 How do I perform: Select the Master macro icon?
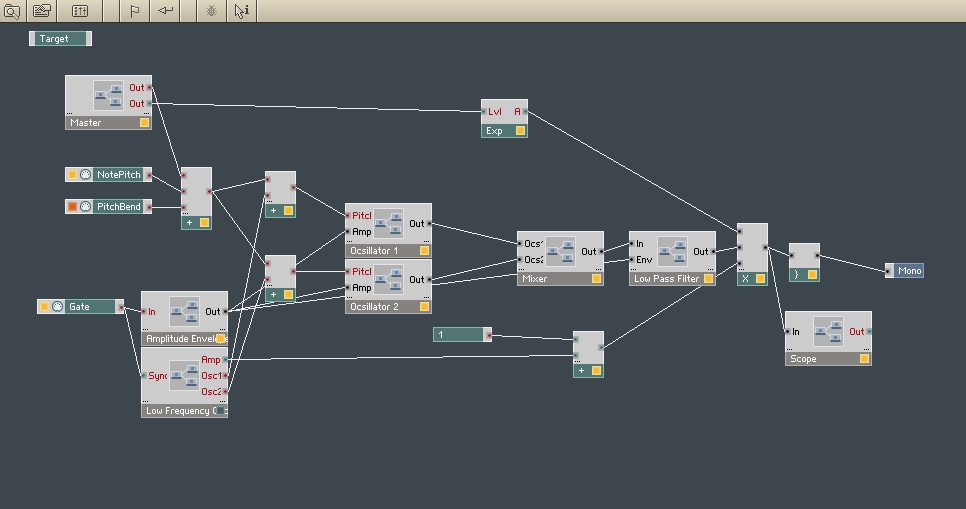pos(108,96)
